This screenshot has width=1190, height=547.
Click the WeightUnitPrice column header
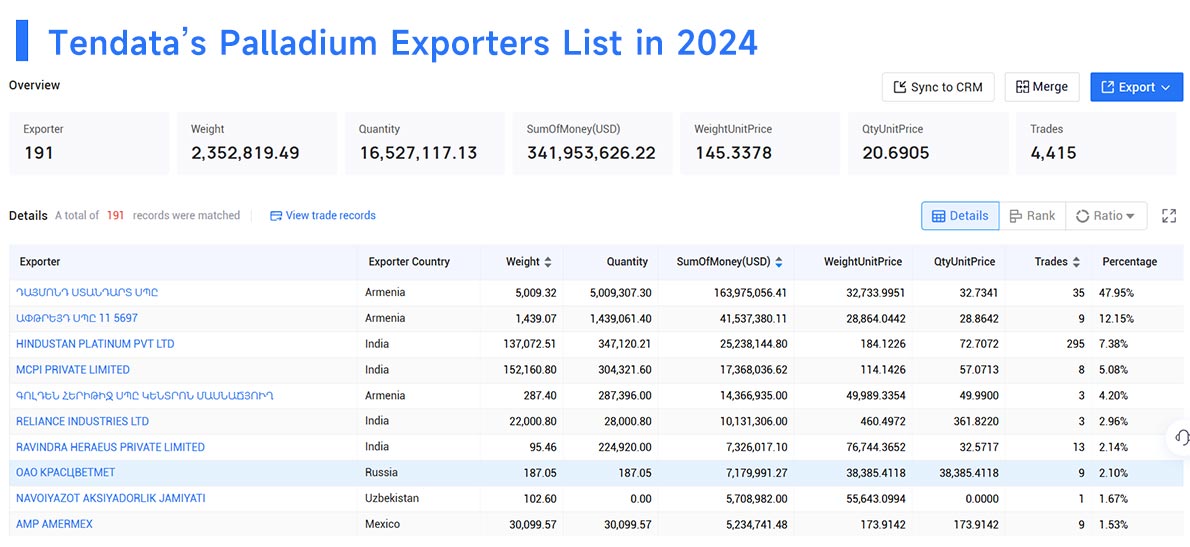pos(863,262)
